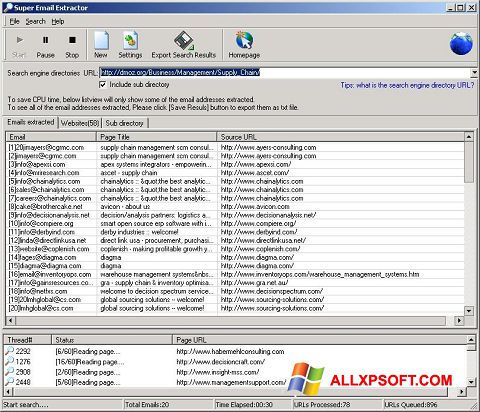The width and height of the screenshot is (480, 412).
Task: Open the File menu
Action: pos(14,22)
